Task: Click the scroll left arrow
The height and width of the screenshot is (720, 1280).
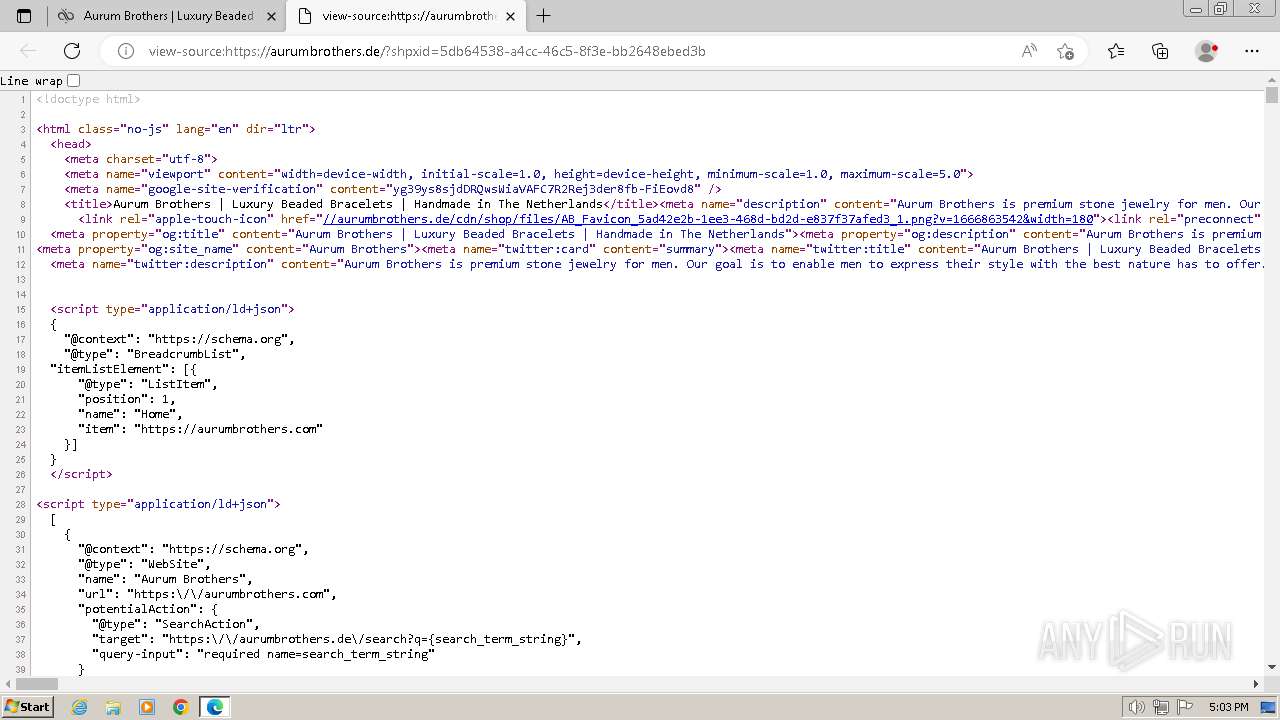Action: click(x=6, y=684)
